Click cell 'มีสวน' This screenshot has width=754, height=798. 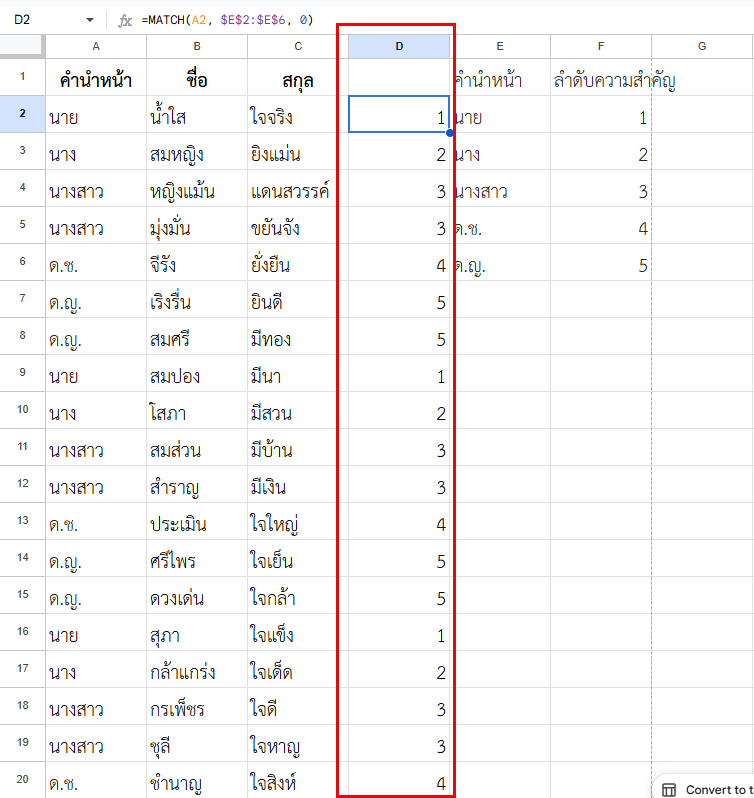pos(298,410)
